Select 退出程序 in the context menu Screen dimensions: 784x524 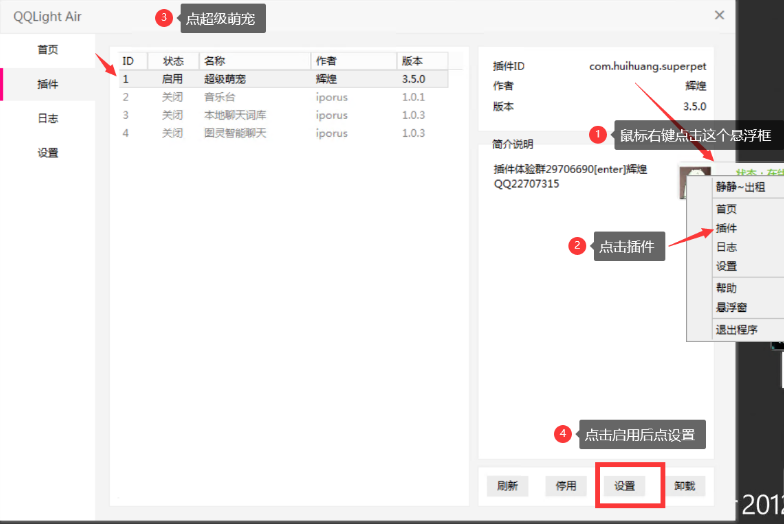(737, 329)
